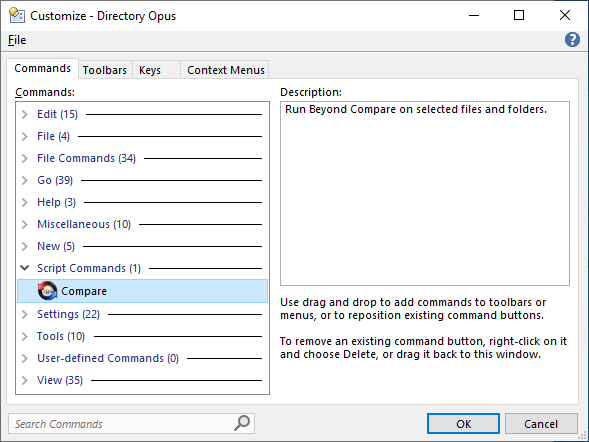Select the Settings (22) label
This screenshot has height=442, width=589.
68,314
